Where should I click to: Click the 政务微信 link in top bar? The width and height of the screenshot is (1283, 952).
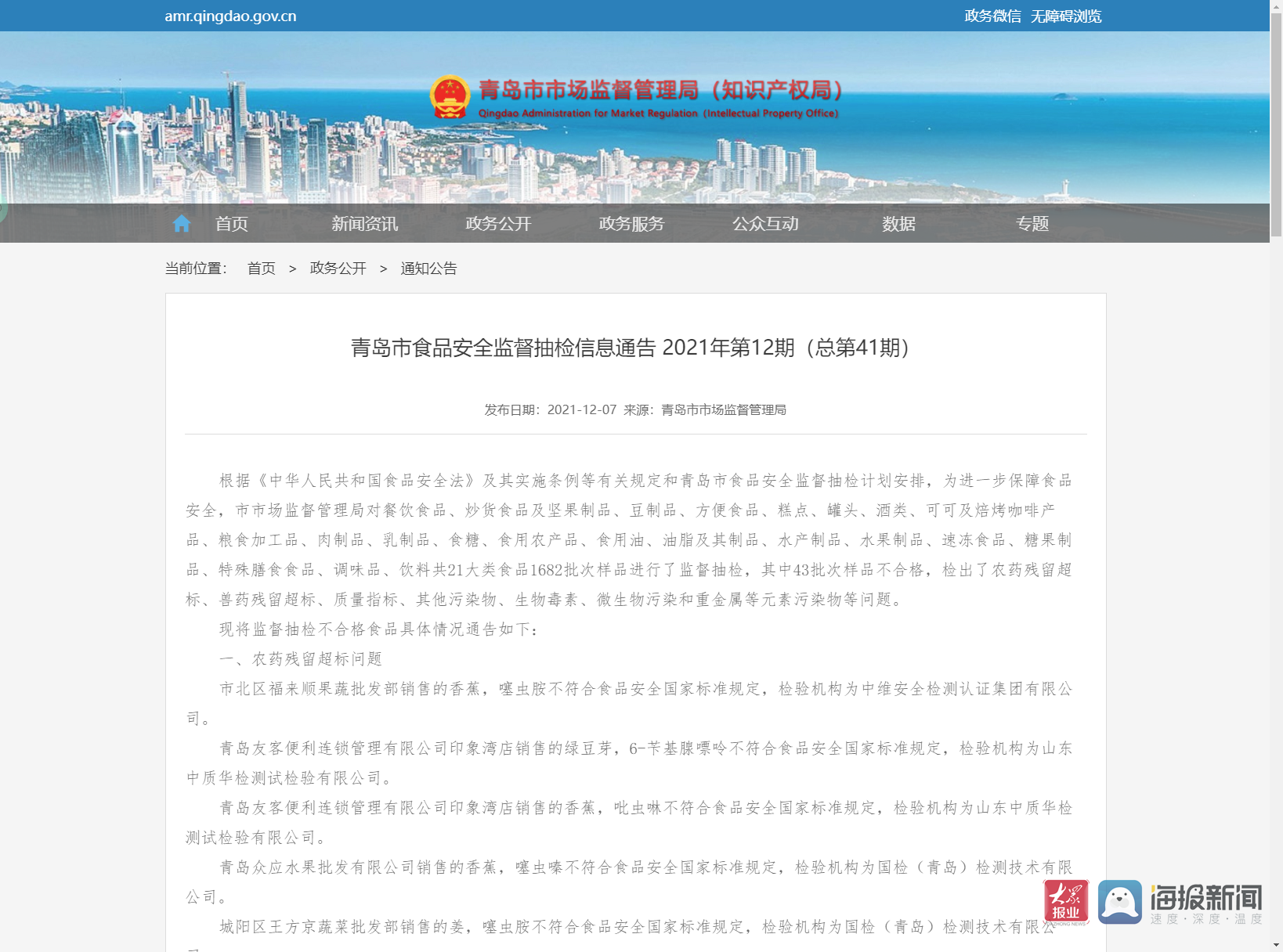click(x=992, y=16)
